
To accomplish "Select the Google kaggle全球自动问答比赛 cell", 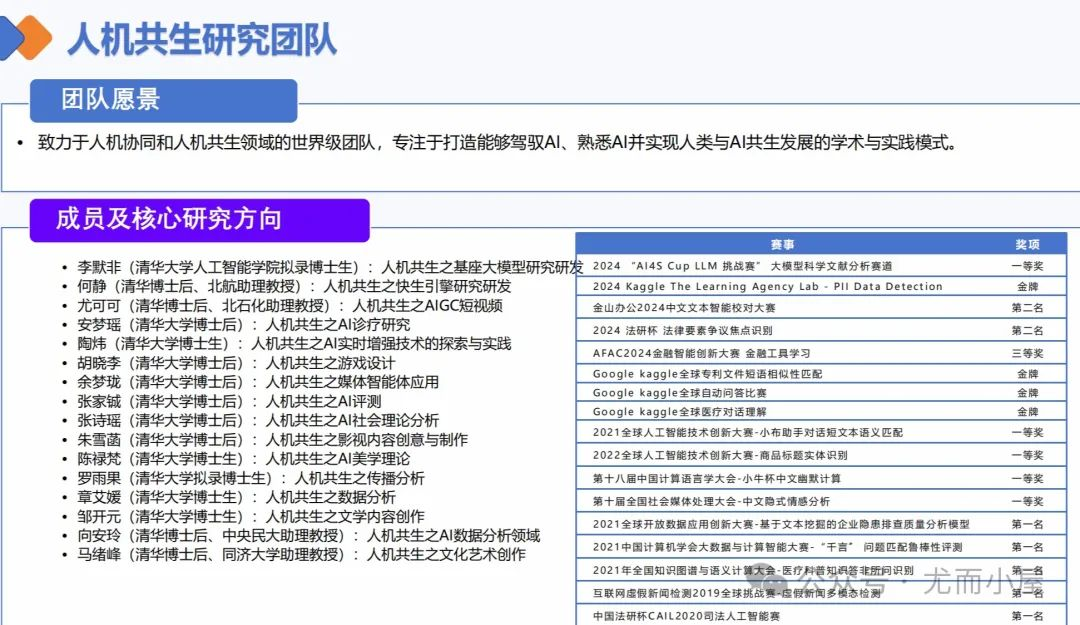I will (679, 393).
